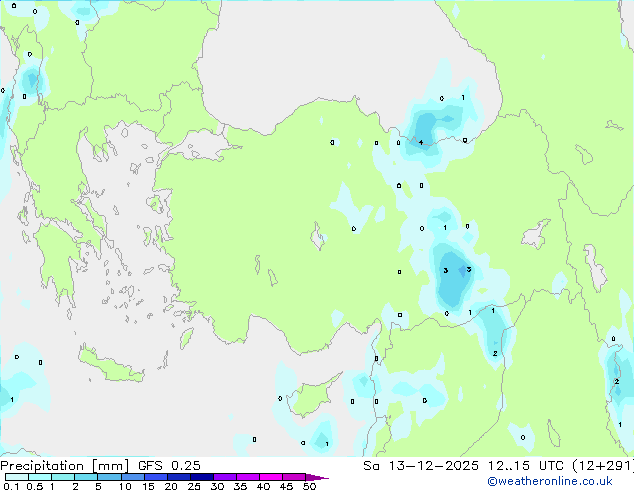Click the 20–25 mm dark blue swatch
Screen dimensions: 634x490
point(178,477)
